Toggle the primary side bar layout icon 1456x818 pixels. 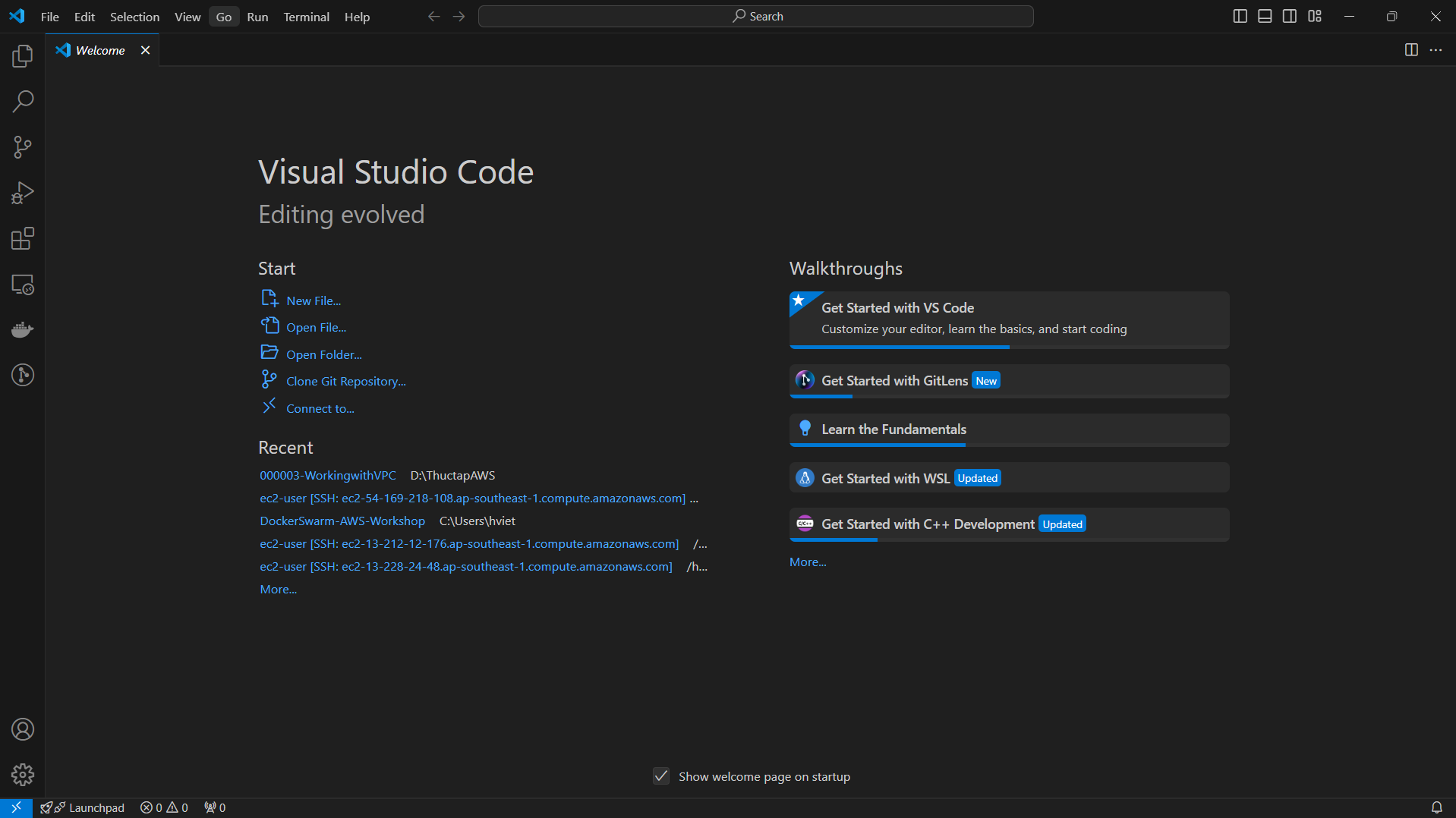[x=1240, y=17]
